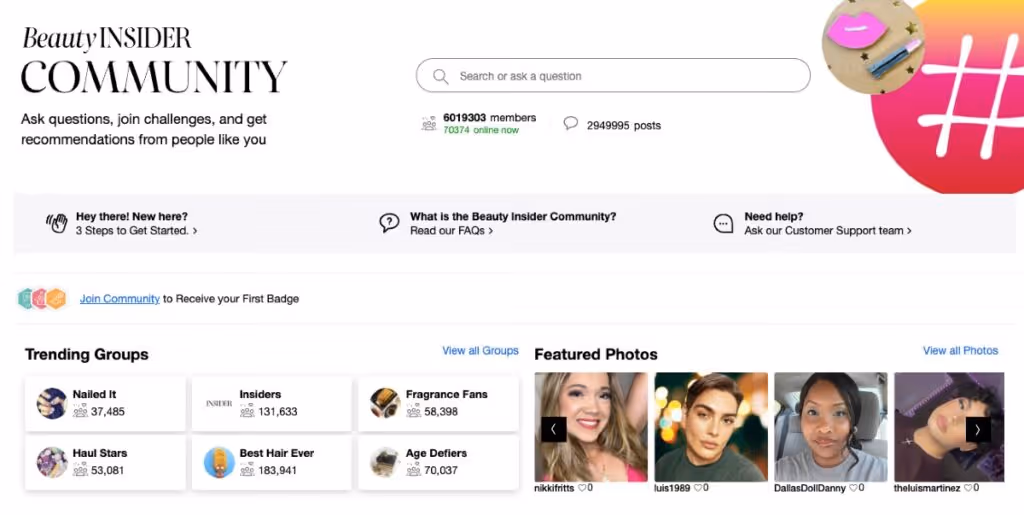The image size is (1024, 515).
Task: Click the DallasDollDanny username
Action: tap(810, 488)
